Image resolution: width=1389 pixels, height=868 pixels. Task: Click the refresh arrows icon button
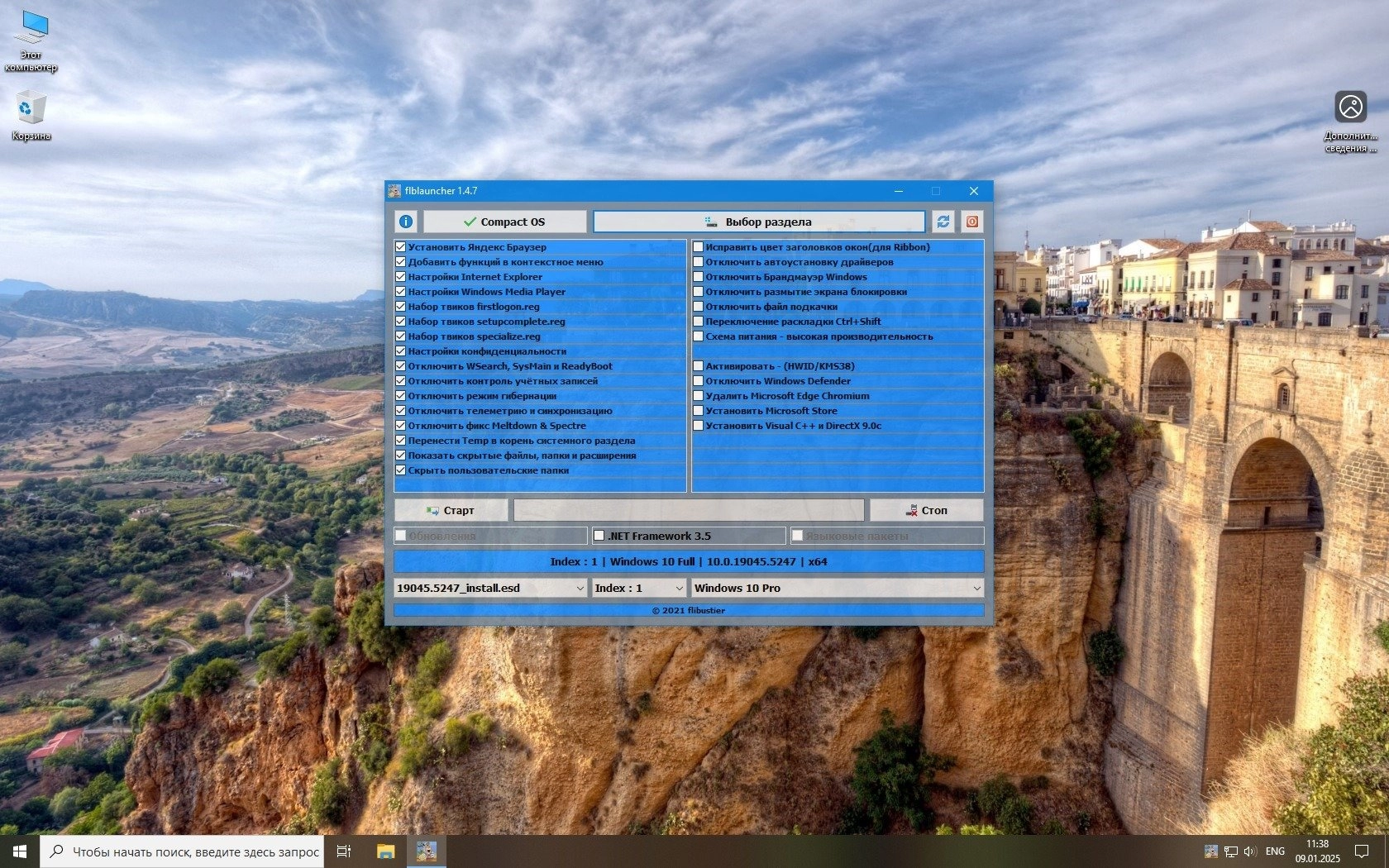[943, 222]
